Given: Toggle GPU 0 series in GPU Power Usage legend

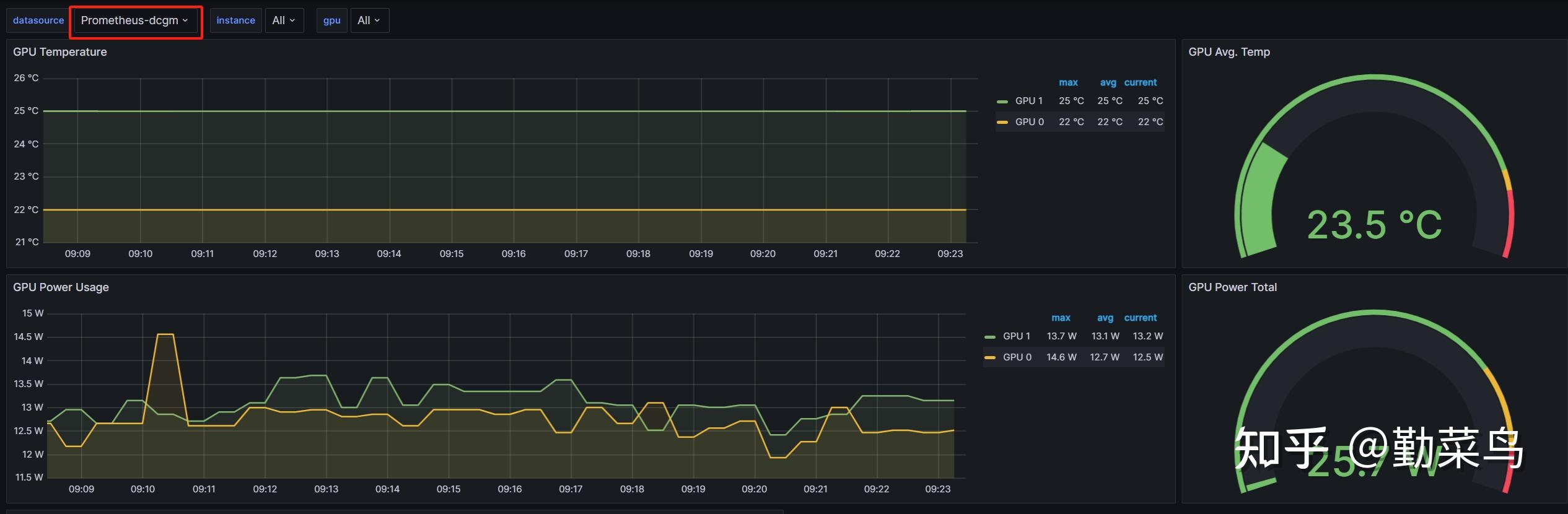Looking at the screenshot, I should coord(1017,357).
